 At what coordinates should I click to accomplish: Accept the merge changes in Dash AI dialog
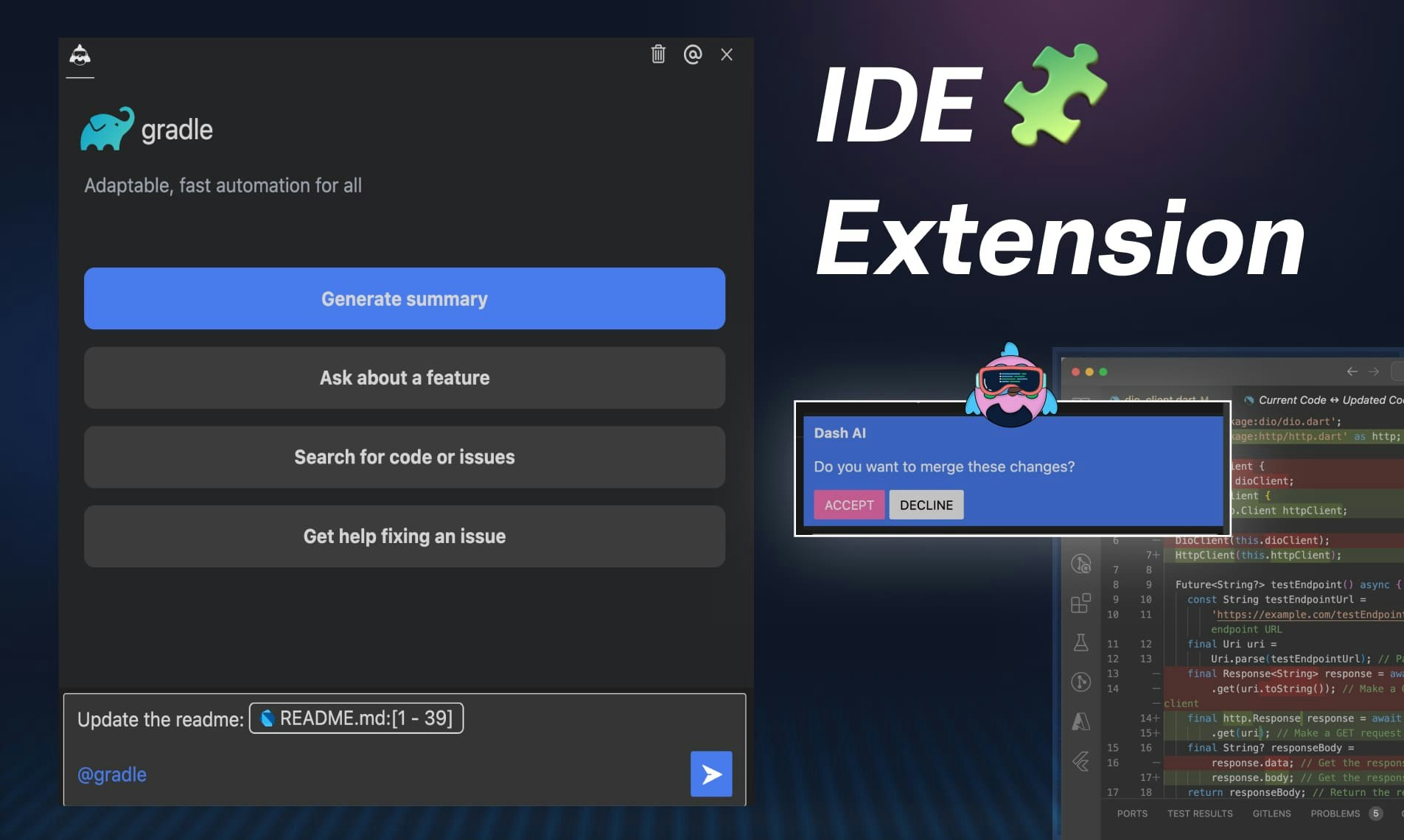click(x=849, y=505)
